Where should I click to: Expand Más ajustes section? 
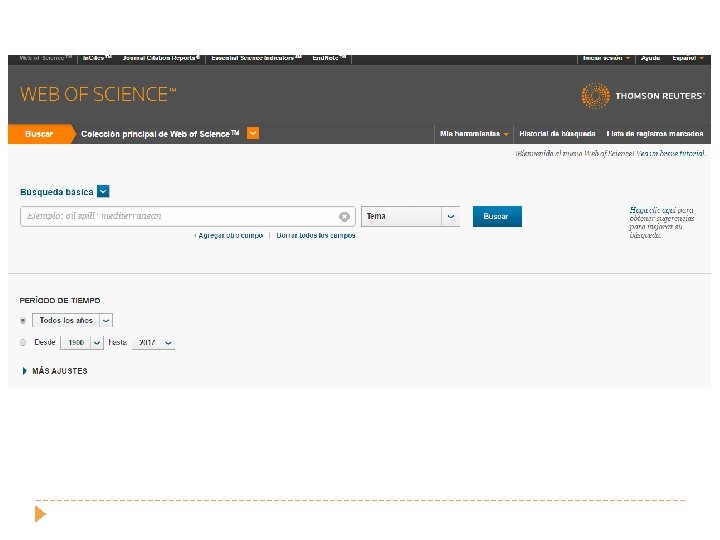coord(55,371)
